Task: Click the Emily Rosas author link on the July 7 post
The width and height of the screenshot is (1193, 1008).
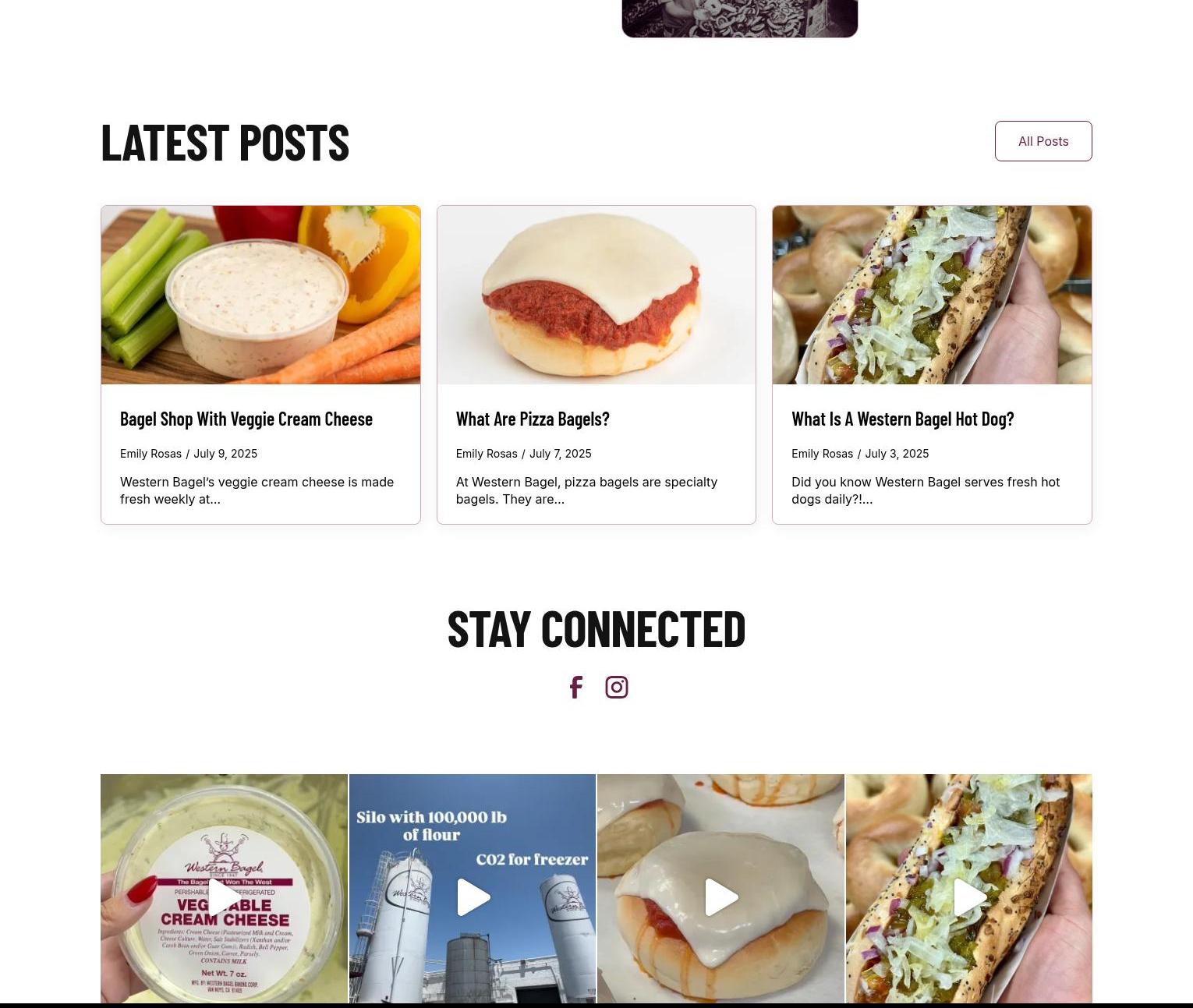Action: click(x=487, y=454)
